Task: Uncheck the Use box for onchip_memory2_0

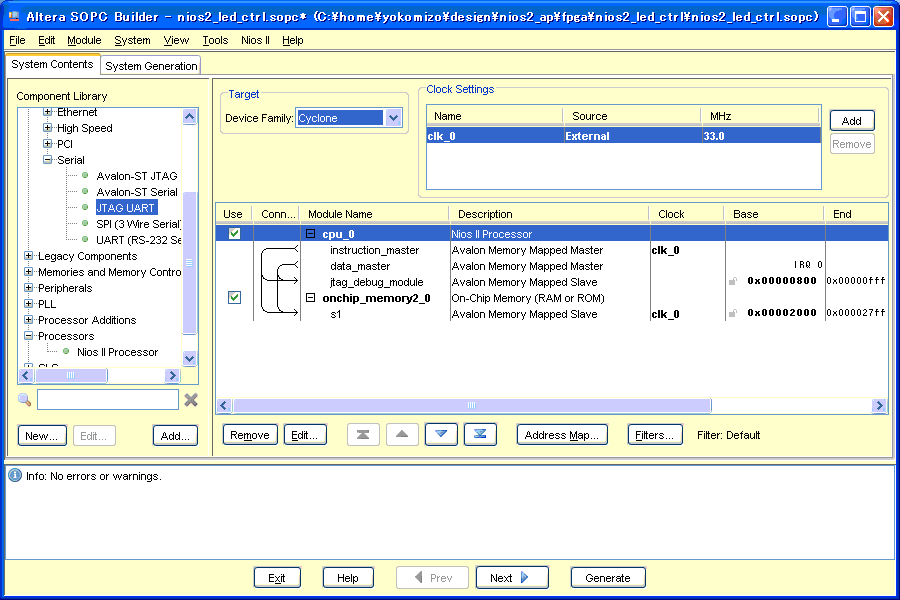Action: pyautogui.click(x=234, y=297)
